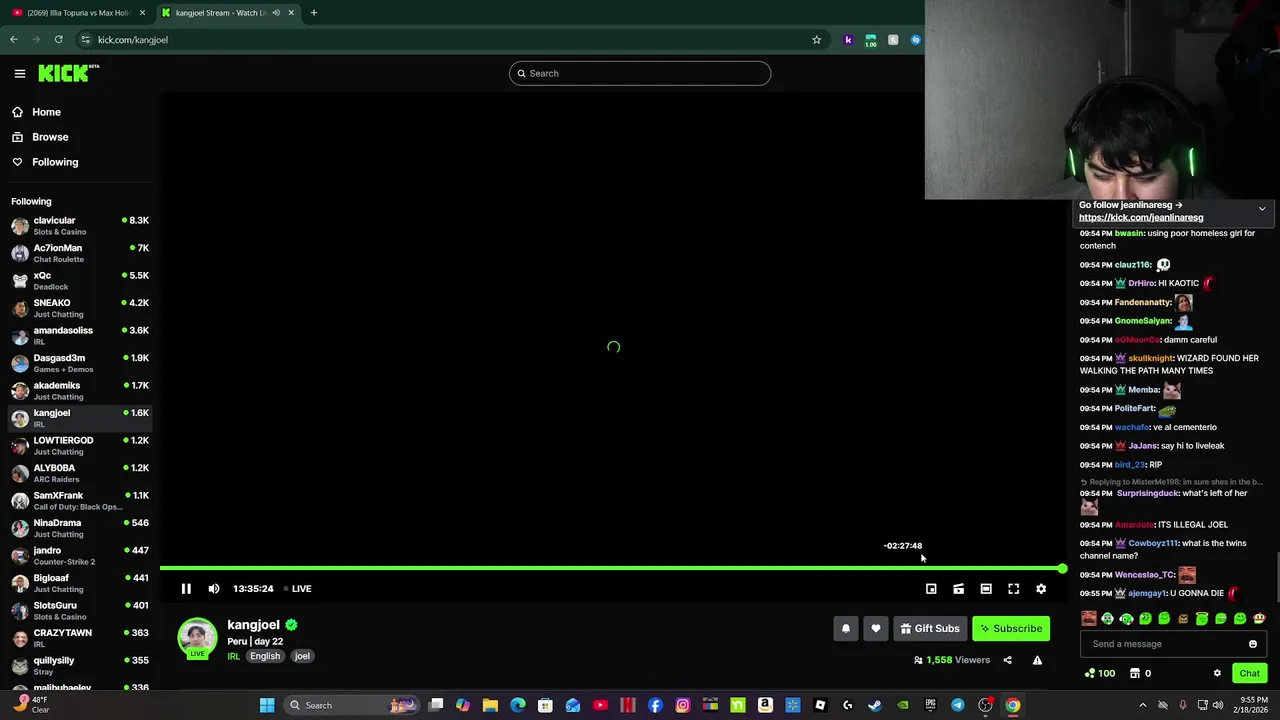
Task: Open amandasoliss channel in sidebar
Action: pyautogui.click(x=80, y=336)
